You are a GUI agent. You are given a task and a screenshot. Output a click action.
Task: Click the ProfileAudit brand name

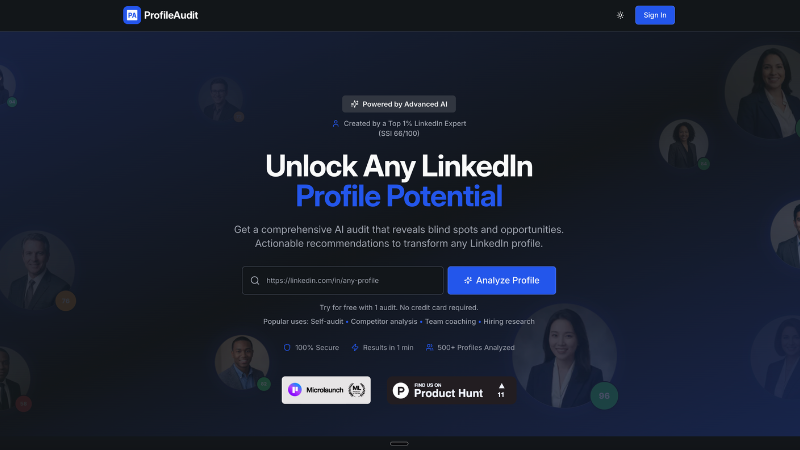tap(171, 15)
